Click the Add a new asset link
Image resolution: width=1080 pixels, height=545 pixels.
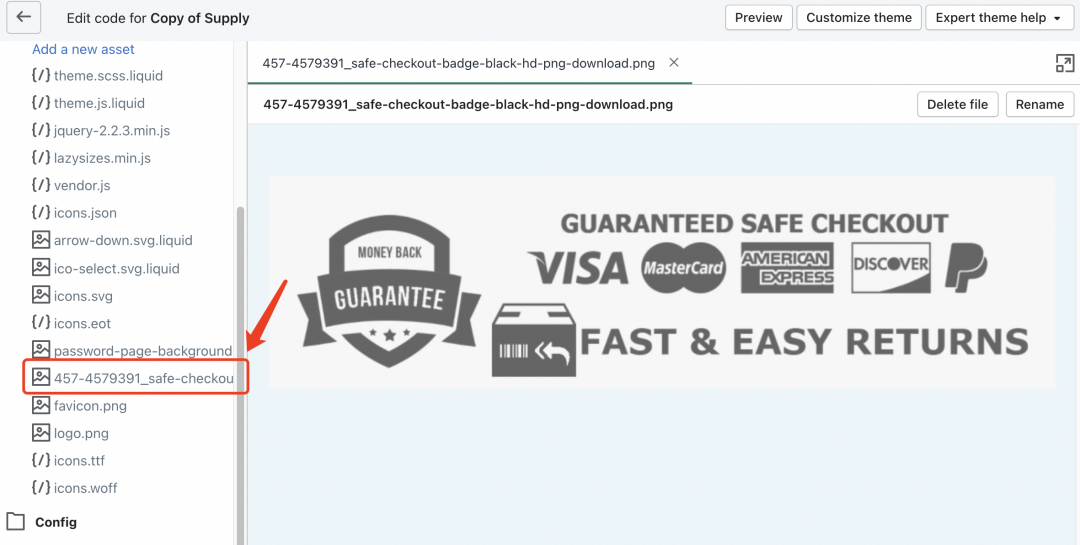83,50
